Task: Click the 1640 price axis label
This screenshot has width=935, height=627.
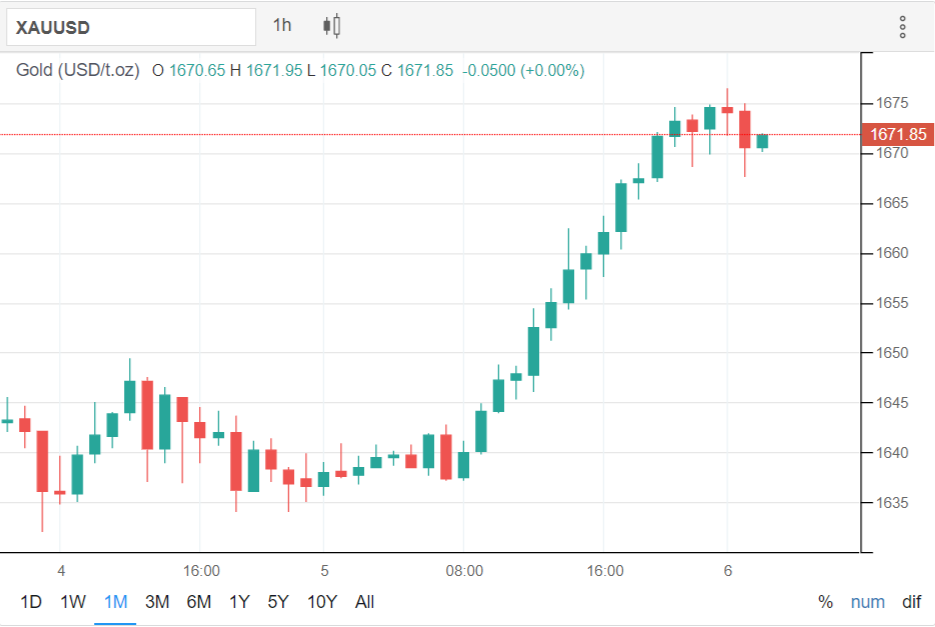Action: tap(891, 453)
